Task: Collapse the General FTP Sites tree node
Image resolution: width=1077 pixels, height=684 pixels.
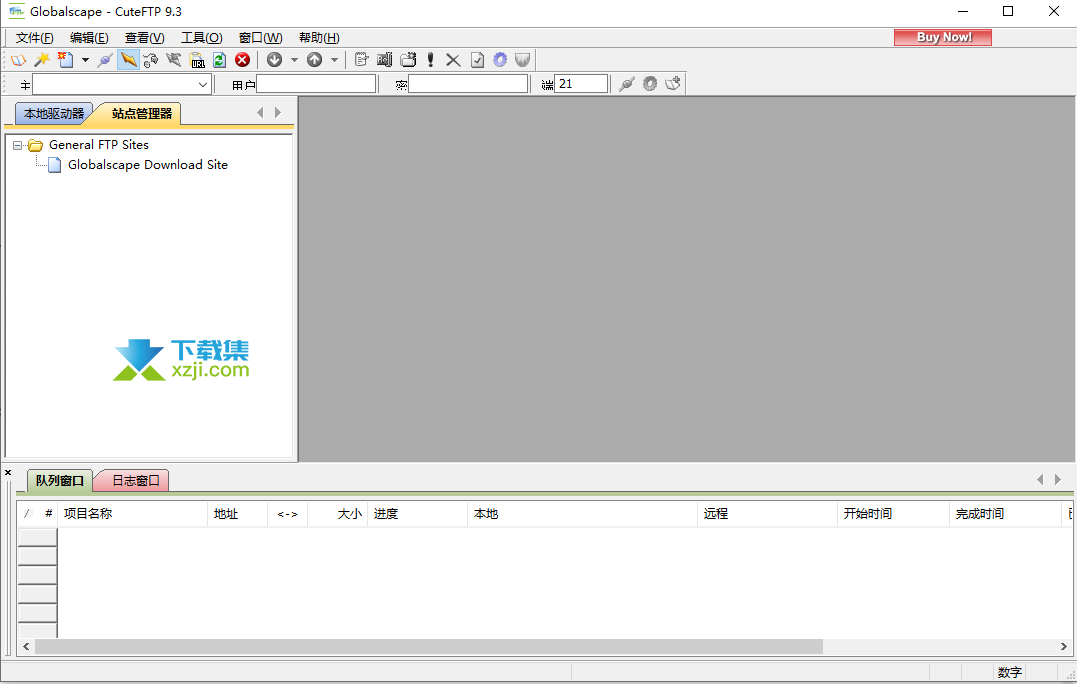Action: [18, 145]
